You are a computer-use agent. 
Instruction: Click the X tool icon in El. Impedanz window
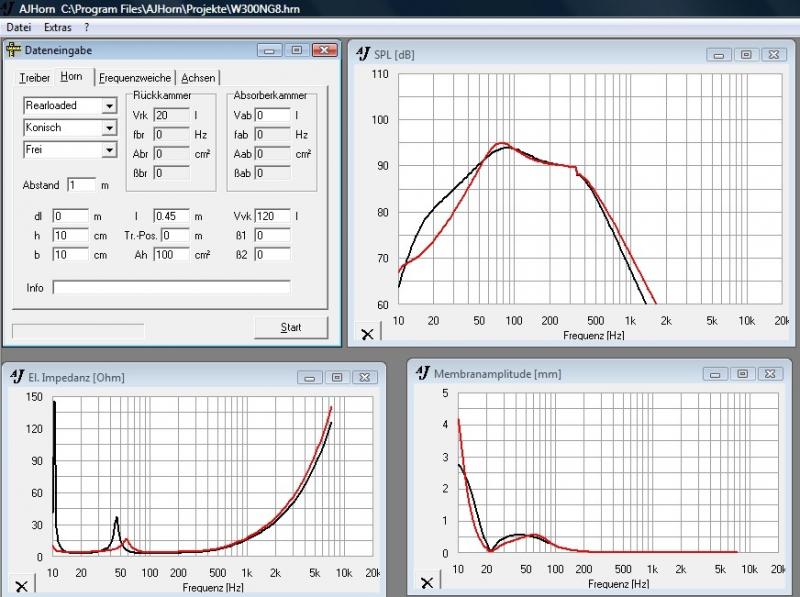tap(21, 586)
